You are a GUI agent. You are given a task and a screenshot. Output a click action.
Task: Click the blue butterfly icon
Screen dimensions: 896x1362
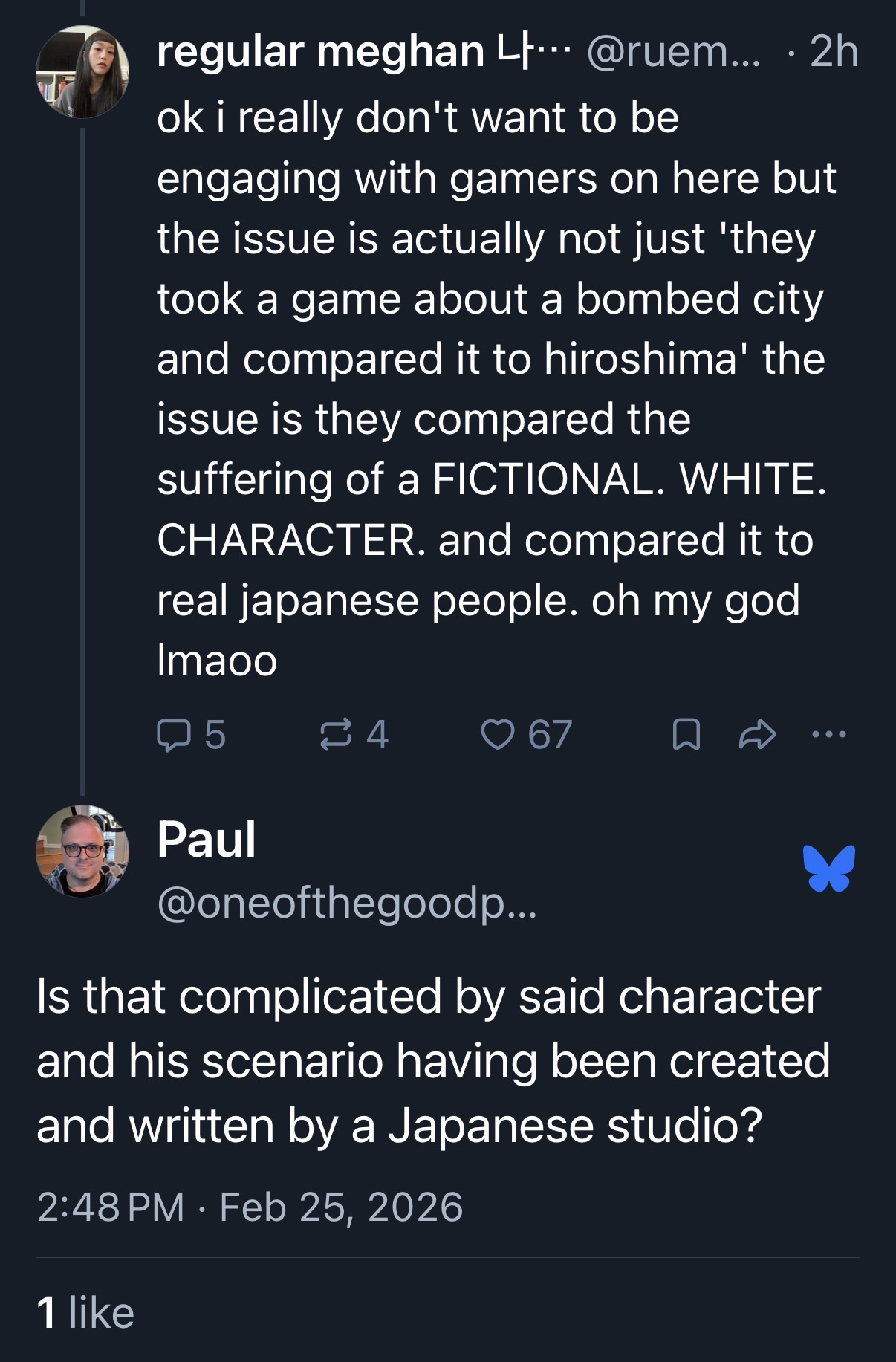(828, 867)
